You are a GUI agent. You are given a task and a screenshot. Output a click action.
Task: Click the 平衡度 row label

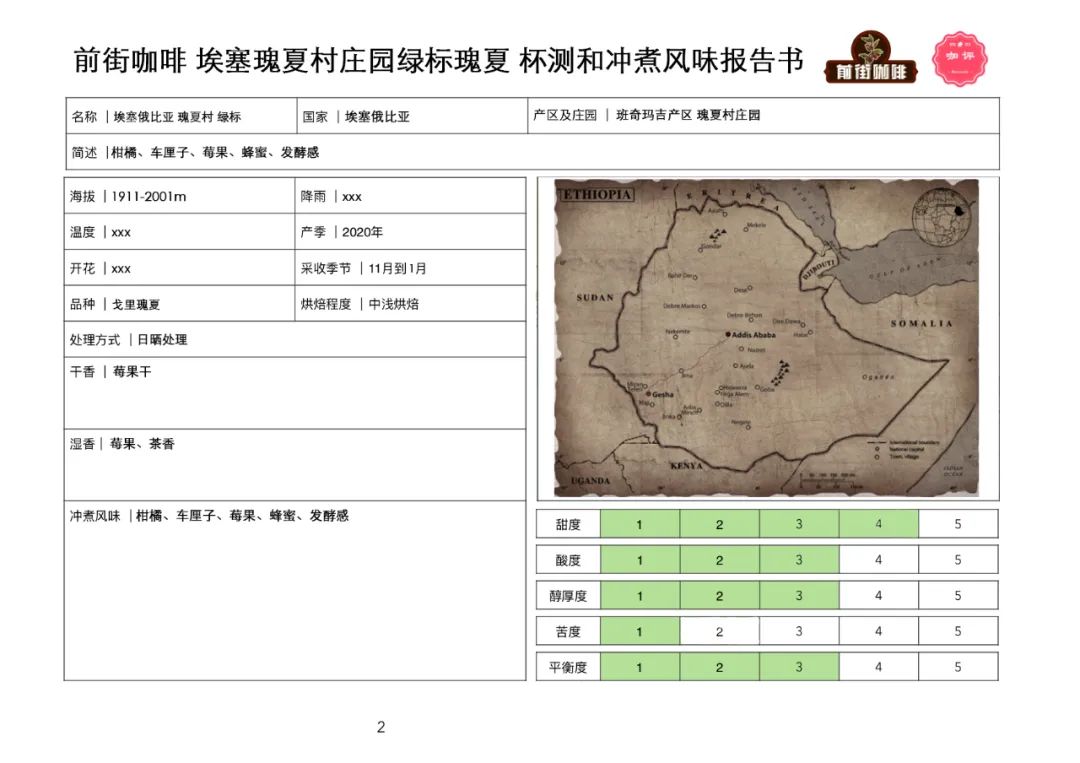pos(568,667)
